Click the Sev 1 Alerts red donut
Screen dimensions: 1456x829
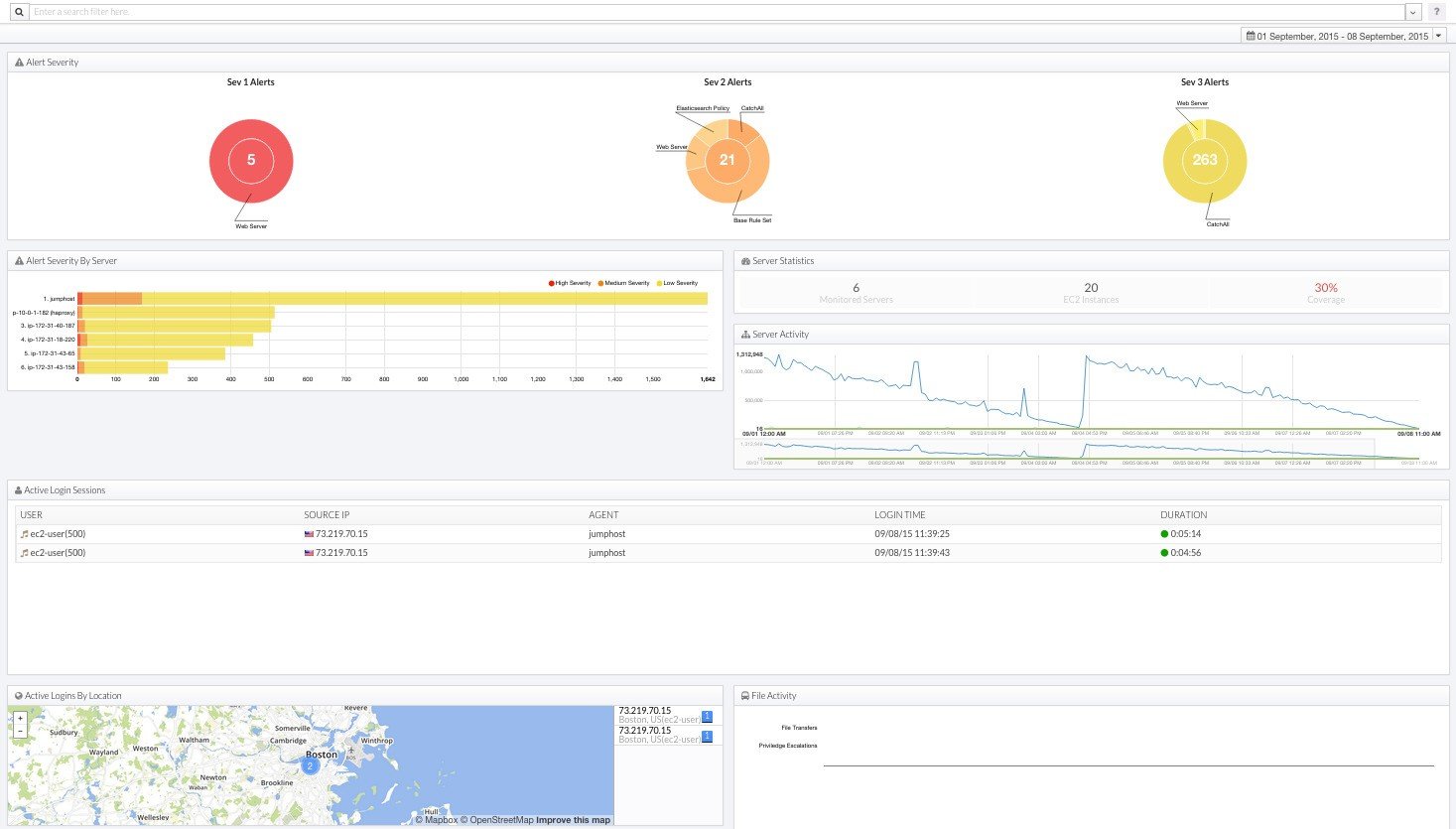(251, 161)
